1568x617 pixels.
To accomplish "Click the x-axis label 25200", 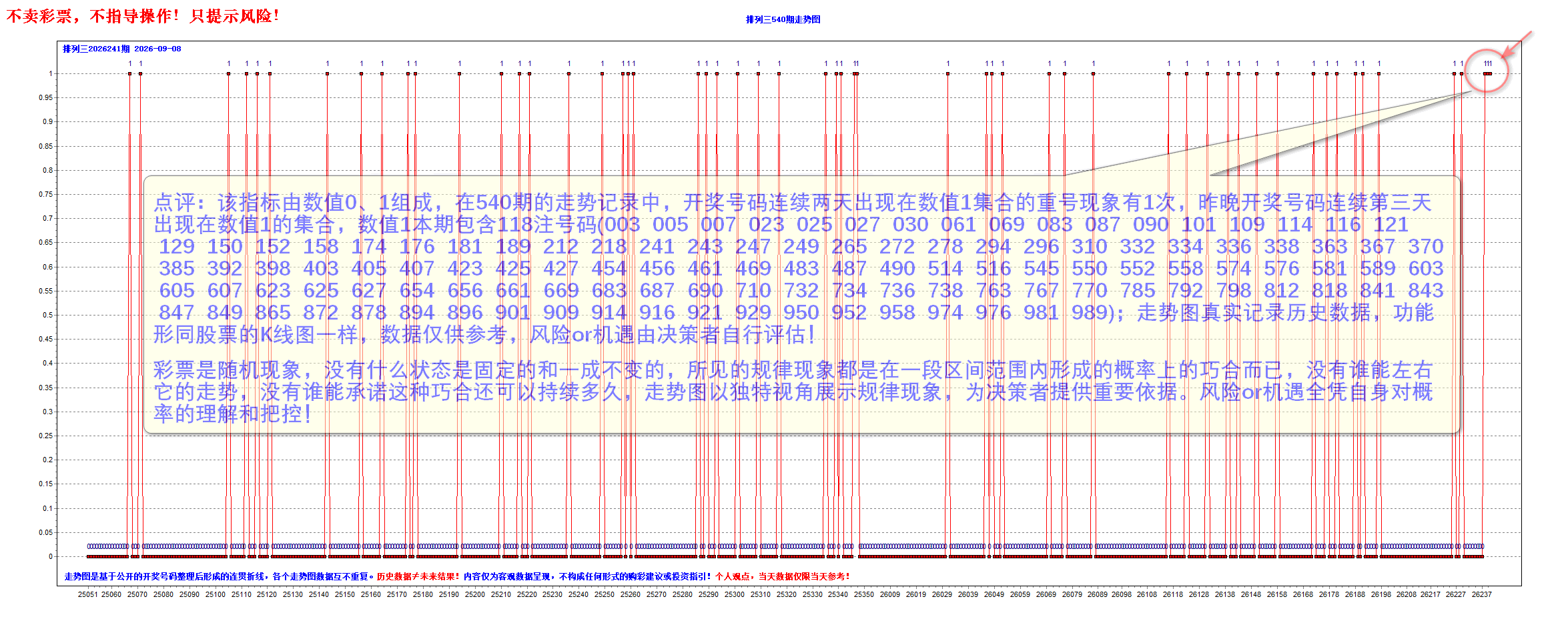I will coord(475,594).
